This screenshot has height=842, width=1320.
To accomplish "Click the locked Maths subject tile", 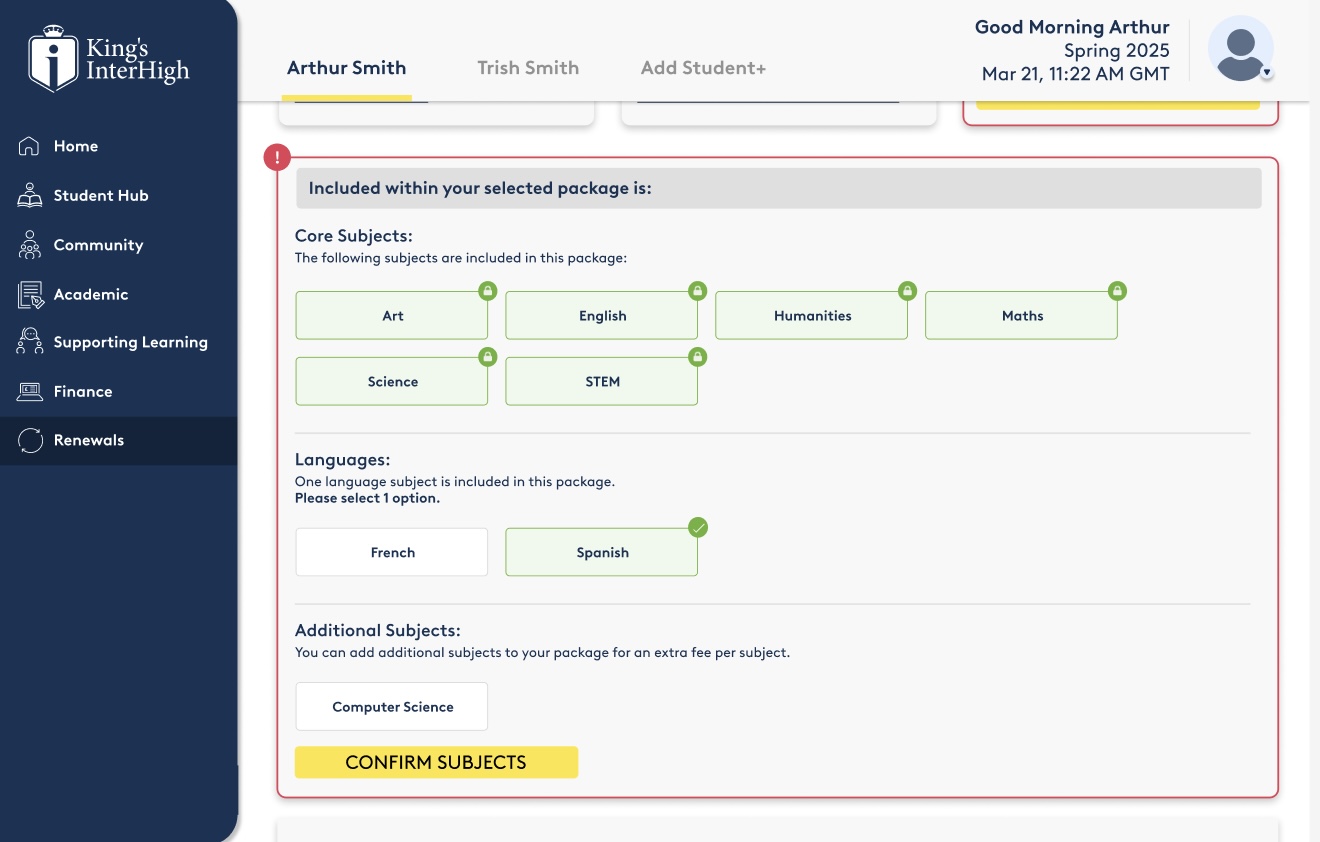I will click(x=1021, y=316).
